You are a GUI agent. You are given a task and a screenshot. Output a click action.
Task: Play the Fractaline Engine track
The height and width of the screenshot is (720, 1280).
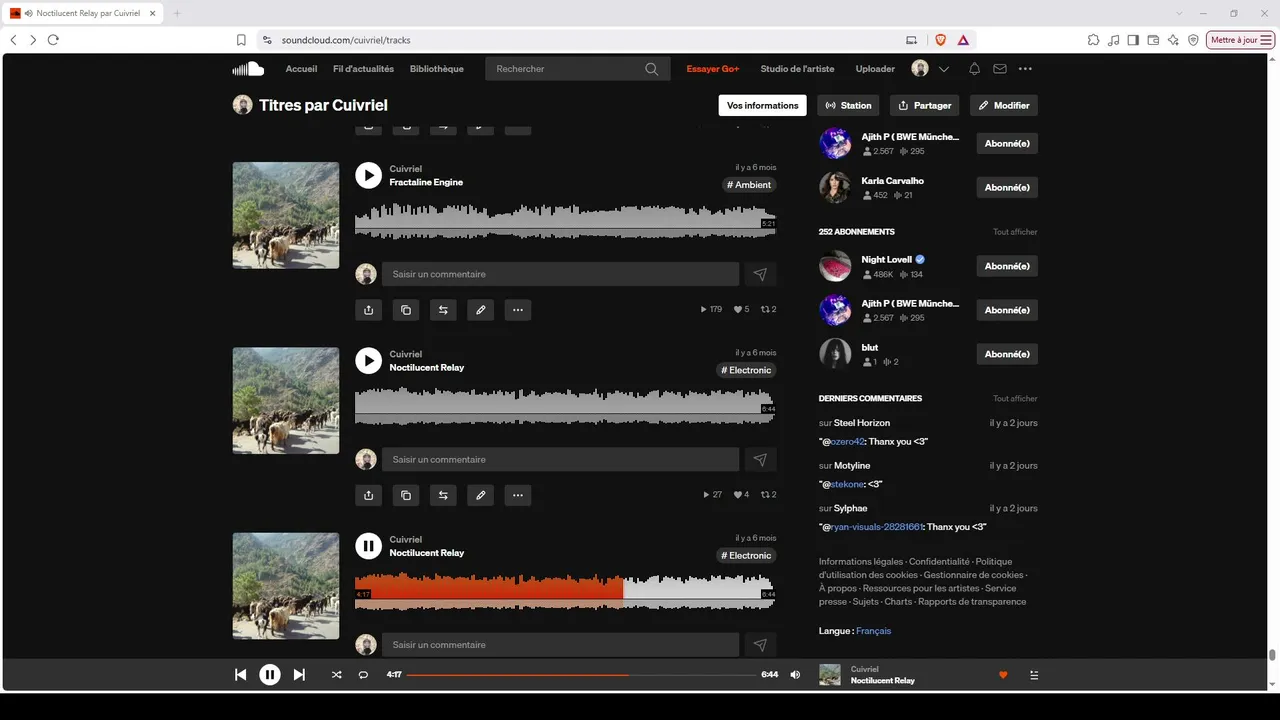click(x=368, y=176)
